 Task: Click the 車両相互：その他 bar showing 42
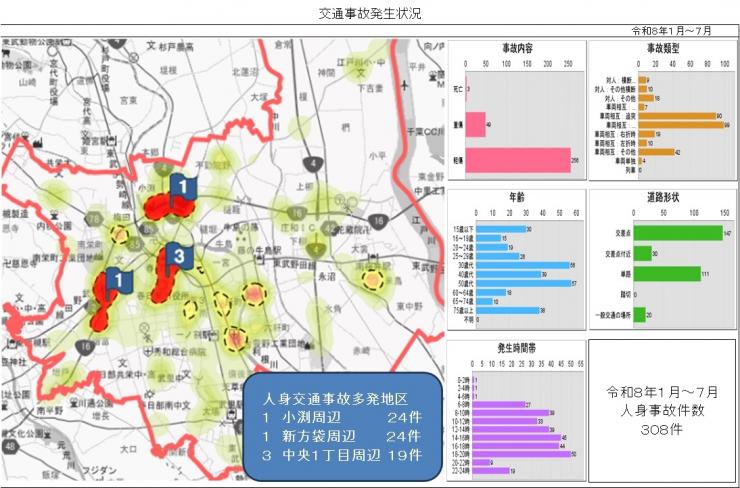click(x=656, y=152)
